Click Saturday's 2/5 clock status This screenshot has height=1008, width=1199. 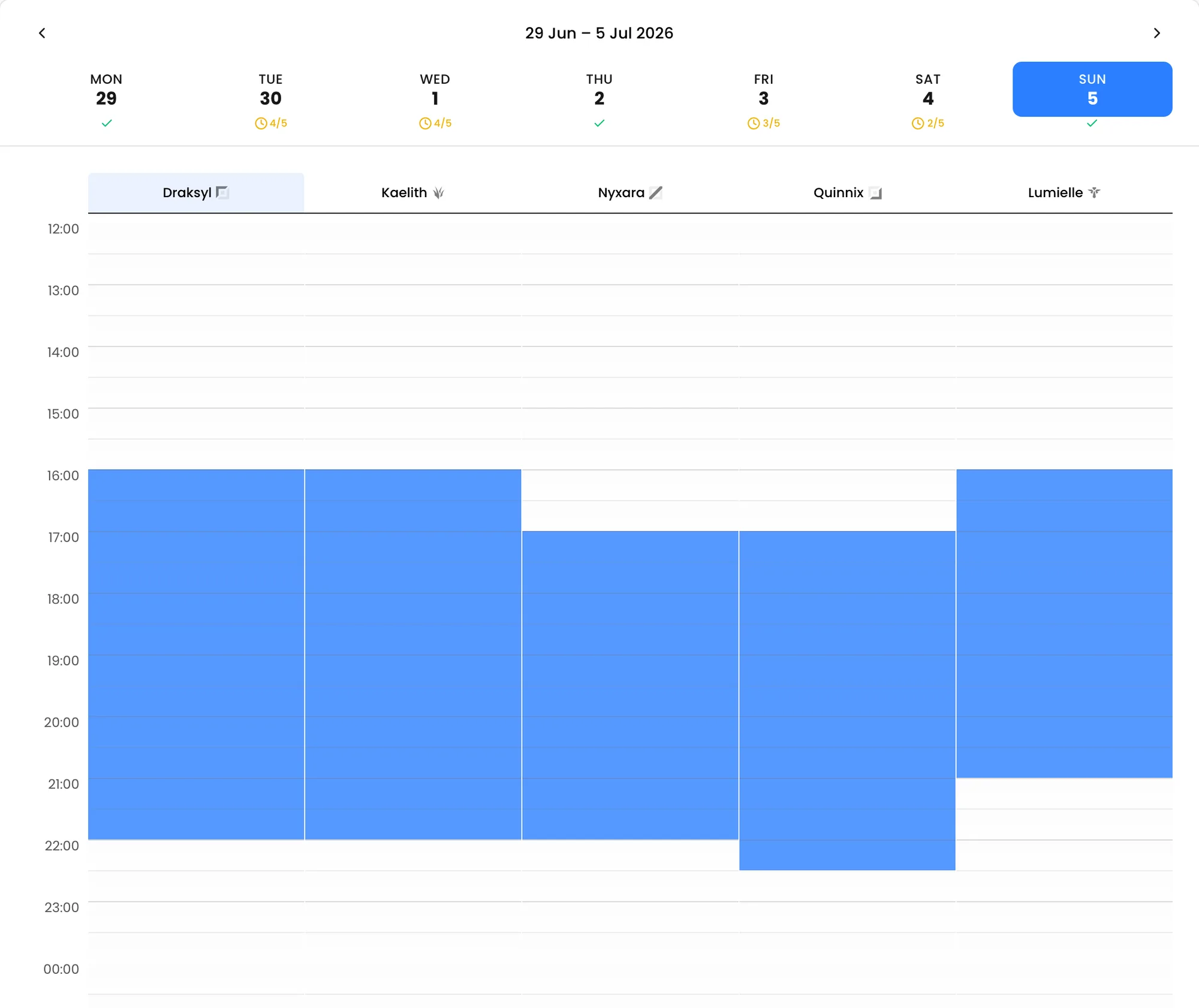[928, 123]
